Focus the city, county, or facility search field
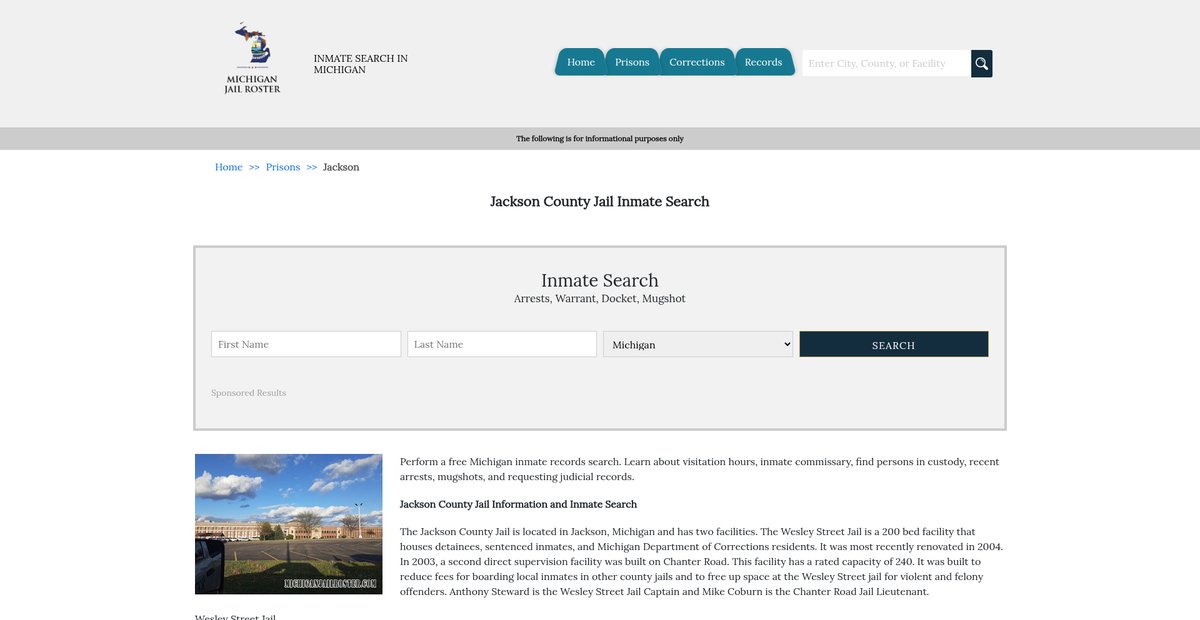1200x620 pixels. [886, 63]
